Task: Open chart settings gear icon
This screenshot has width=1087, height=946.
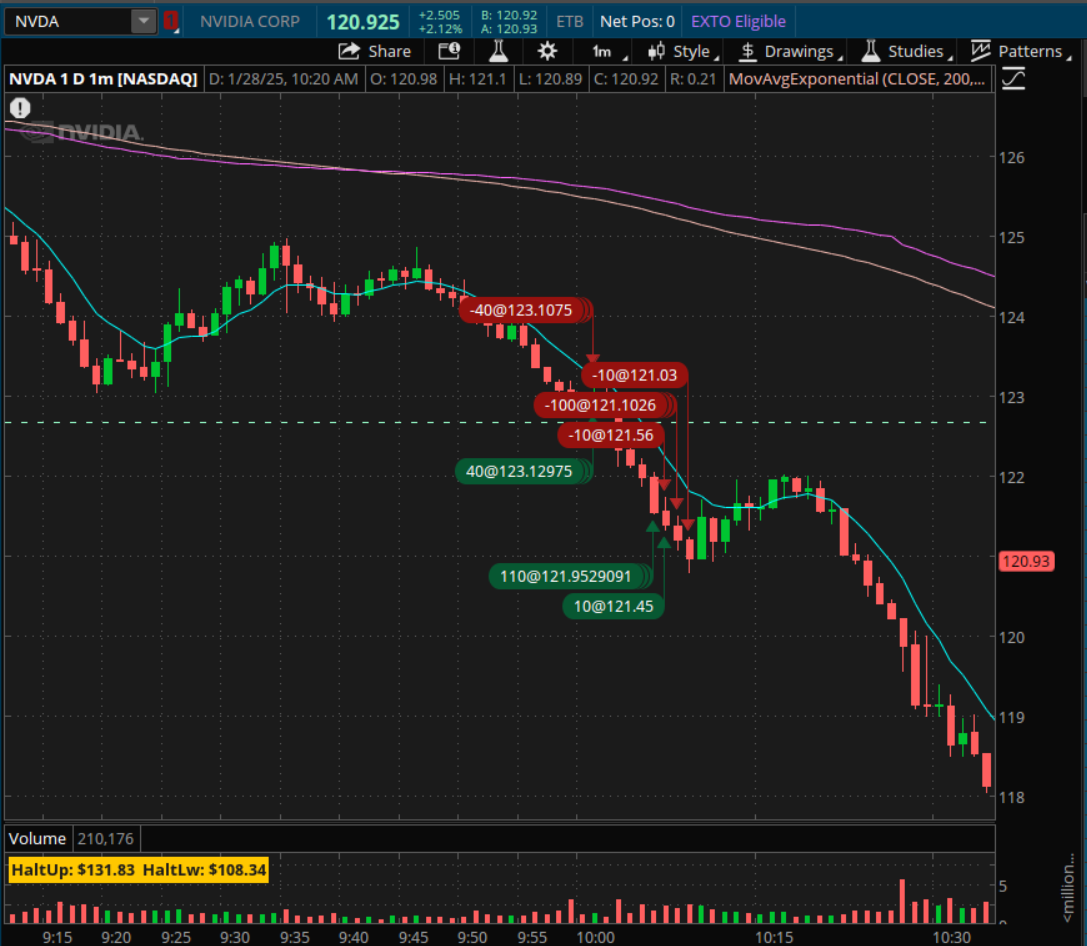Action: click(547, 51)
